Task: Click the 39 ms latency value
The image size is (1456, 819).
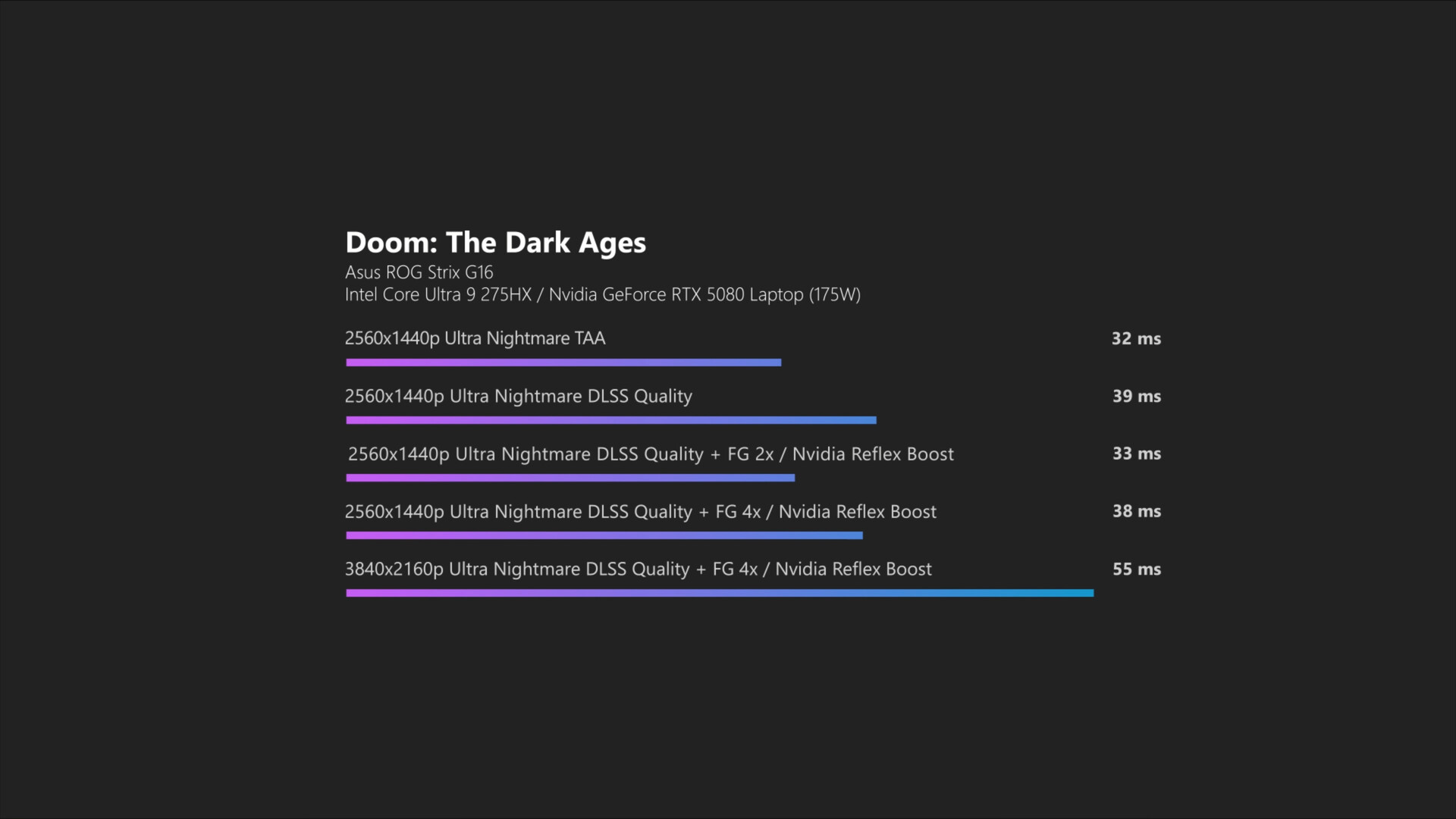Action: coord(1136,397)
